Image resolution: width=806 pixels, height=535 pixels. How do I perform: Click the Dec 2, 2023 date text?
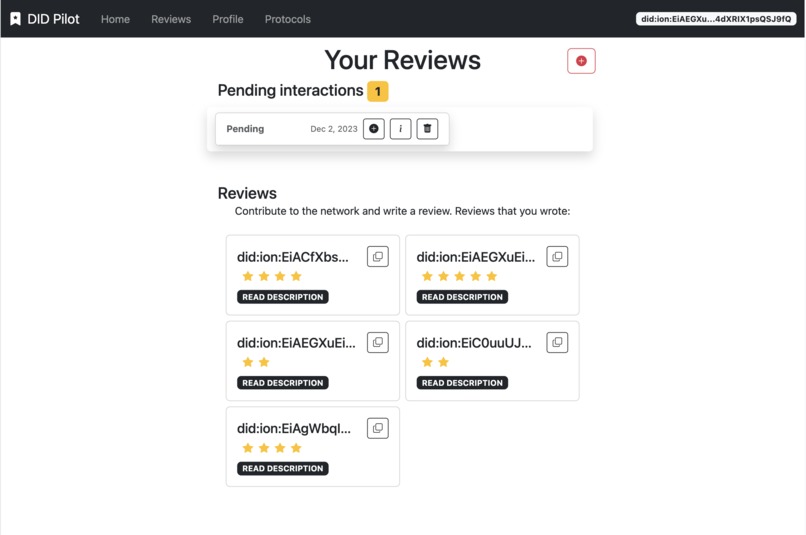[334, 129]
